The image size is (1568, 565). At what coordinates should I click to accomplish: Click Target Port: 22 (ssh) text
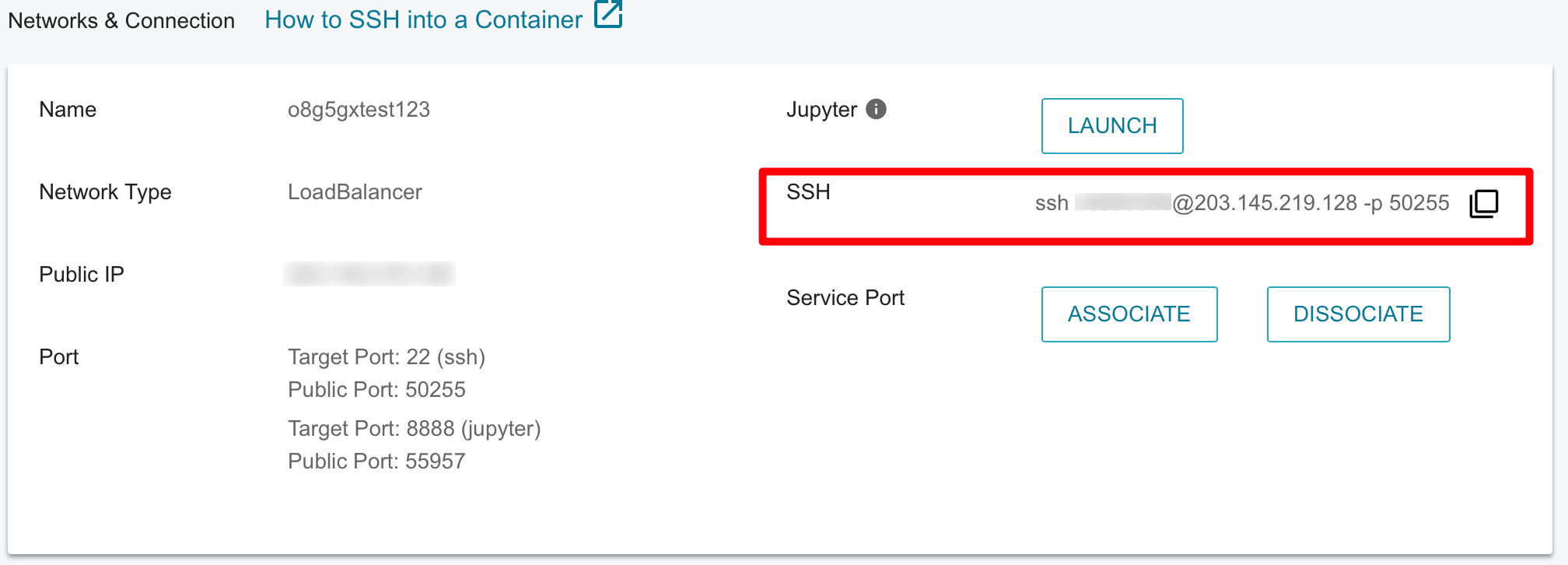pos(387,357)
